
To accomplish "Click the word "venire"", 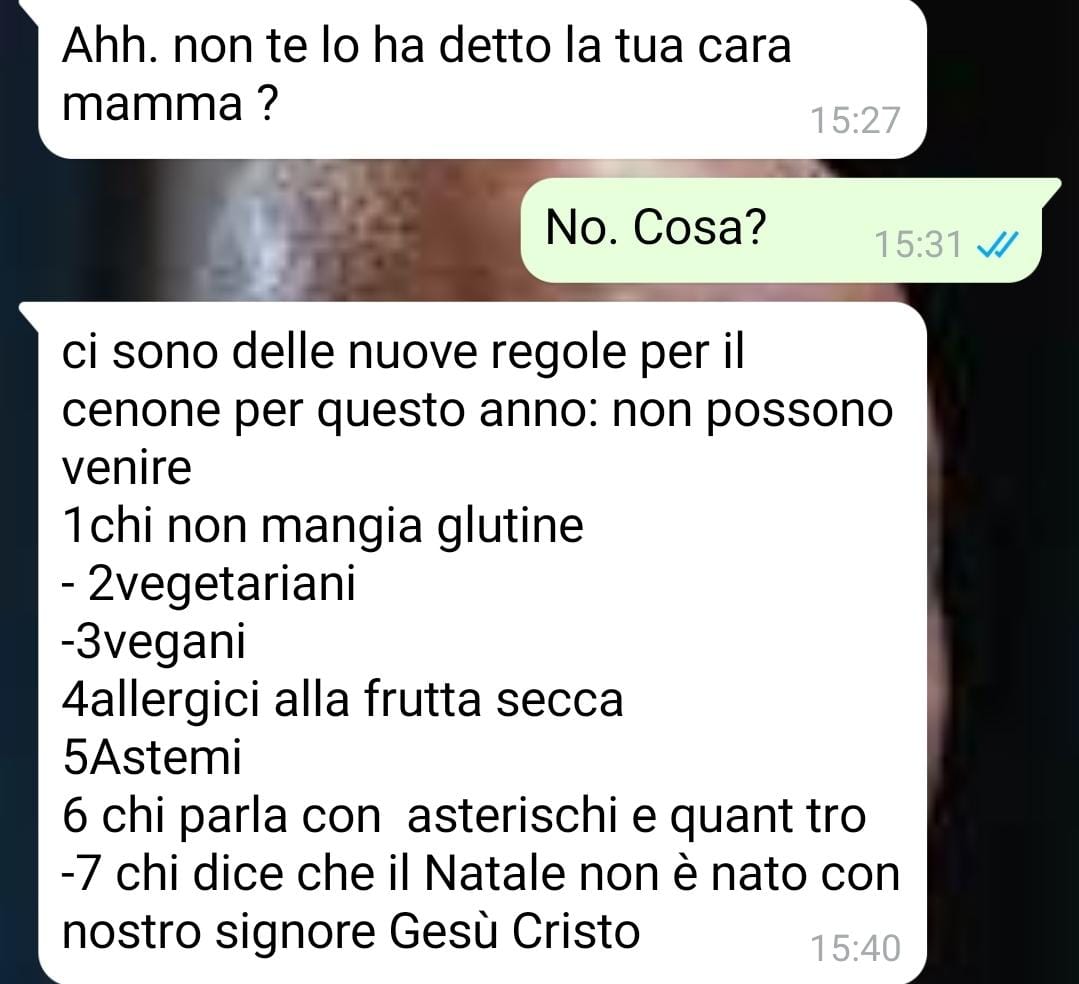I will tap(127, 468).
